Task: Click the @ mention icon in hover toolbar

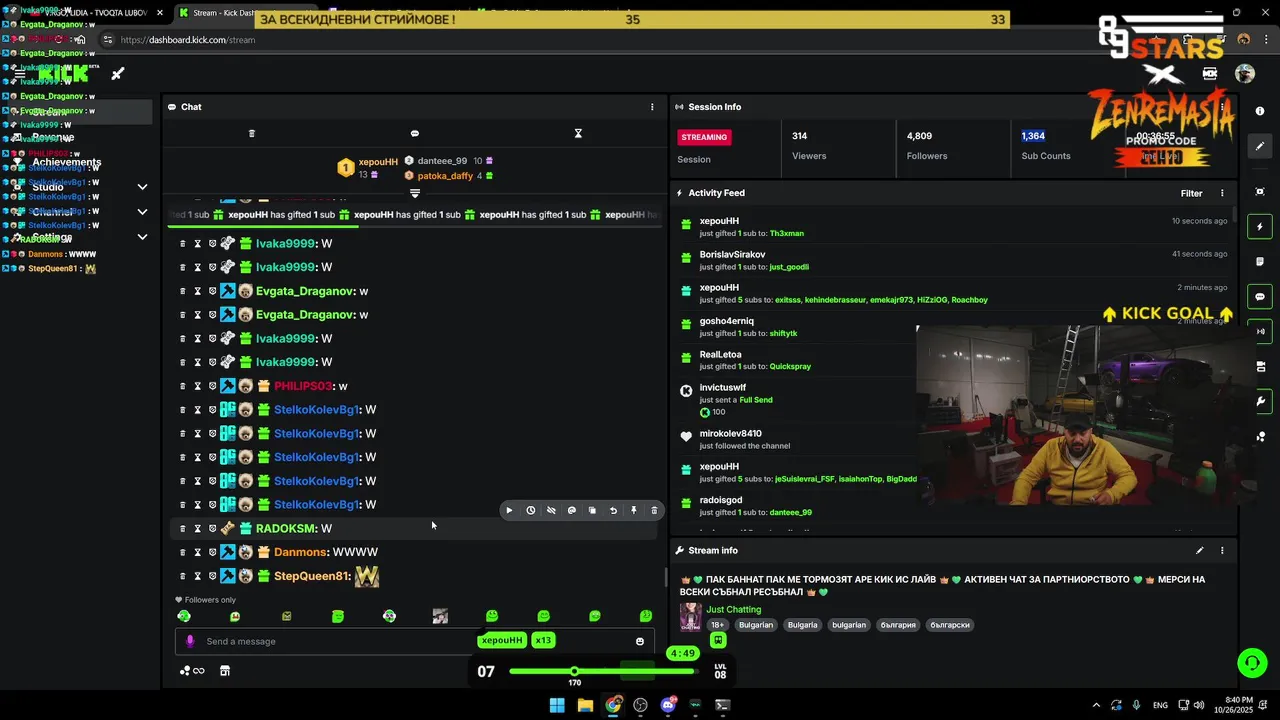Action: (x=572, y=510)
